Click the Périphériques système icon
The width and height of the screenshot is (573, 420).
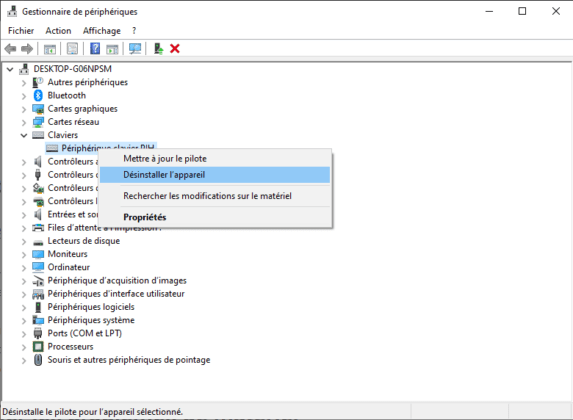38,320
